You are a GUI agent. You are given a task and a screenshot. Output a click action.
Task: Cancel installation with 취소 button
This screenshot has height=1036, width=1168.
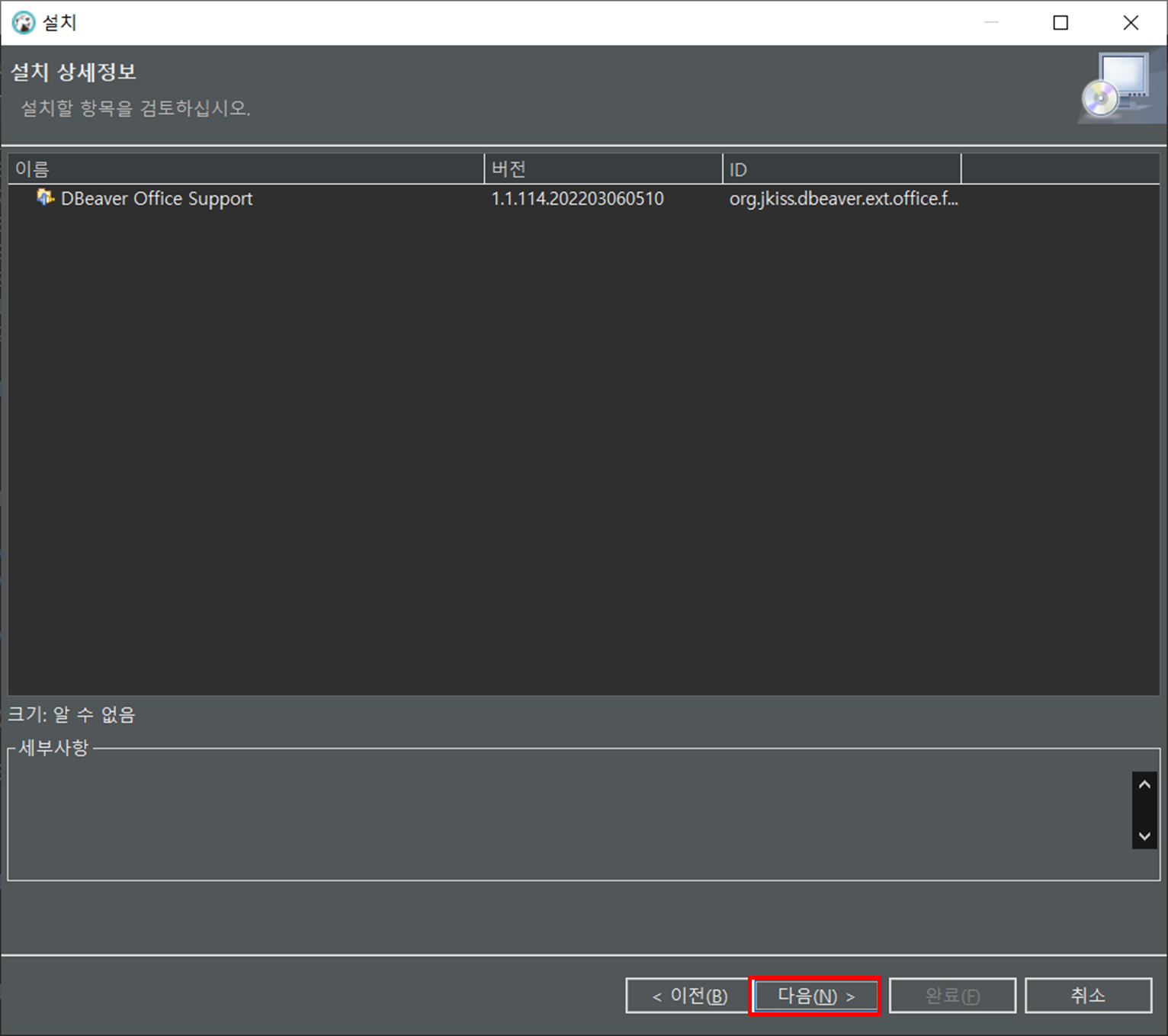click(x=1088, y=996)
